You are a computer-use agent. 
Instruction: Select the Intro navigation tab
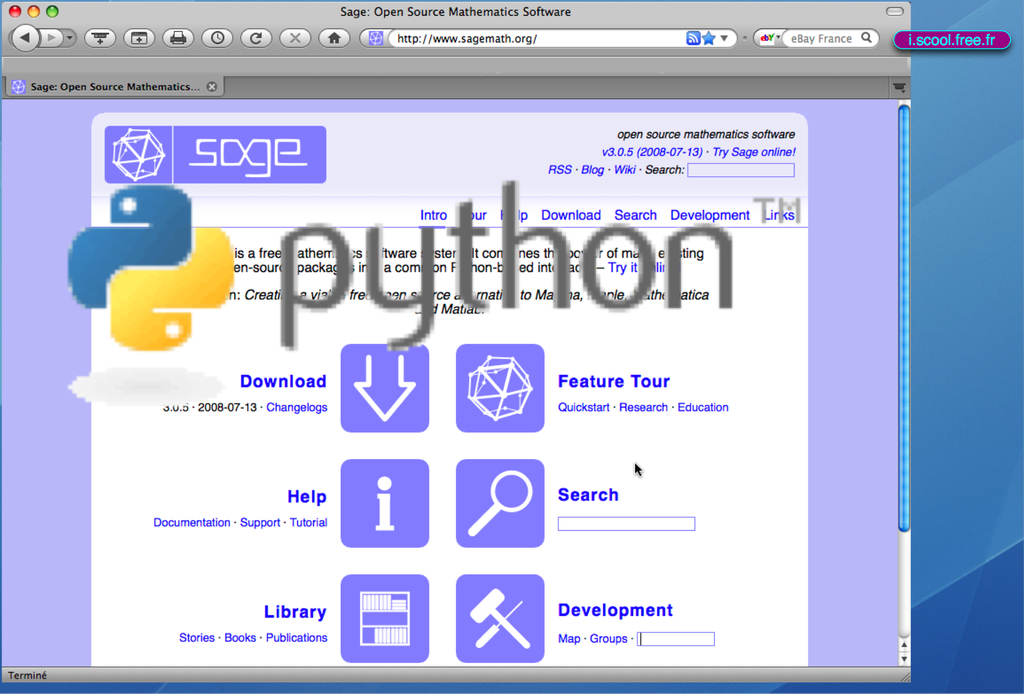click(x=433, y=215)
